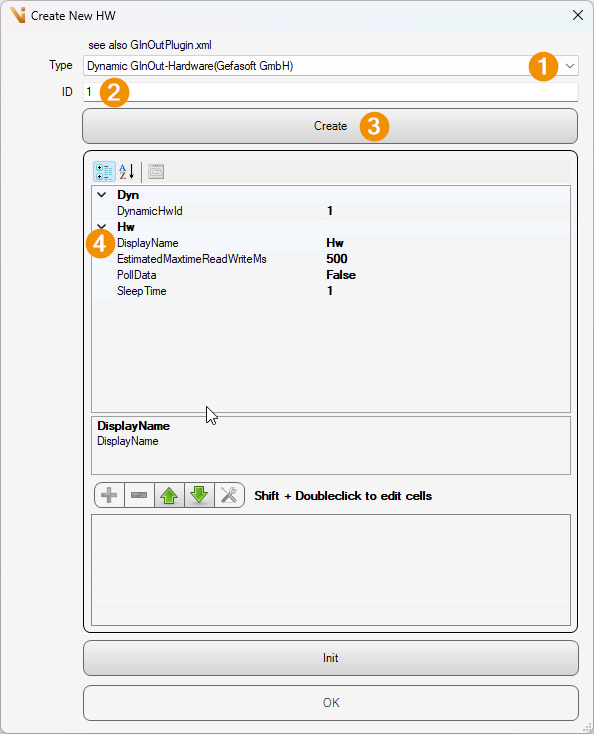Select the EstimatedMaxtimeReadWriteMs value 500
Image resolution: width=594 pixels, height=734 pixels.
point(337,259)
